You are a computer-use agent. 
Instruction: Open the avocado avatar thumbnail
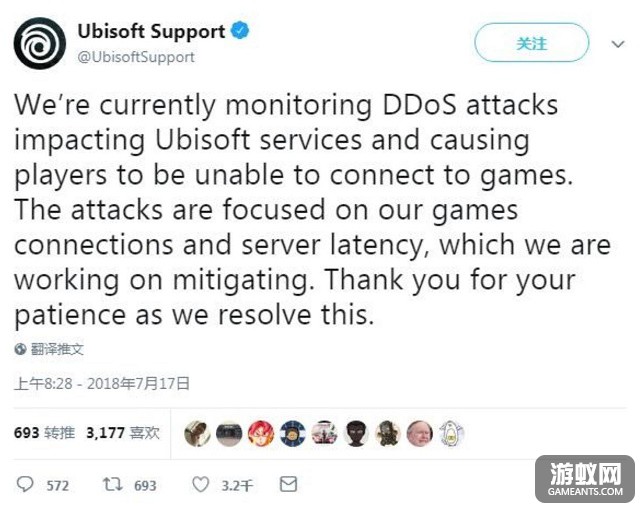[451, 433]
